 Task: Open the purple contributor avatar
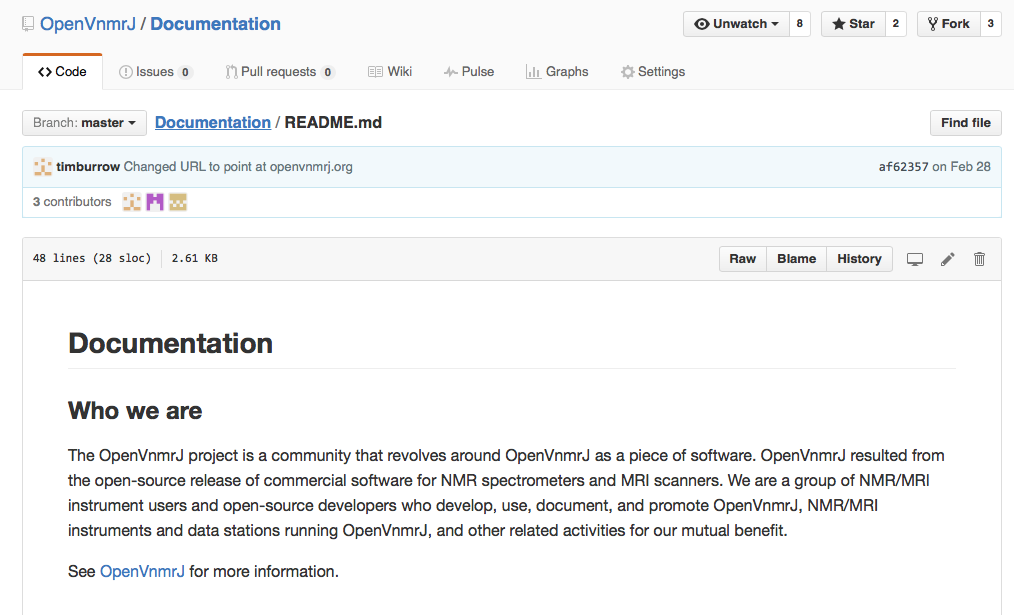(155, 202)
